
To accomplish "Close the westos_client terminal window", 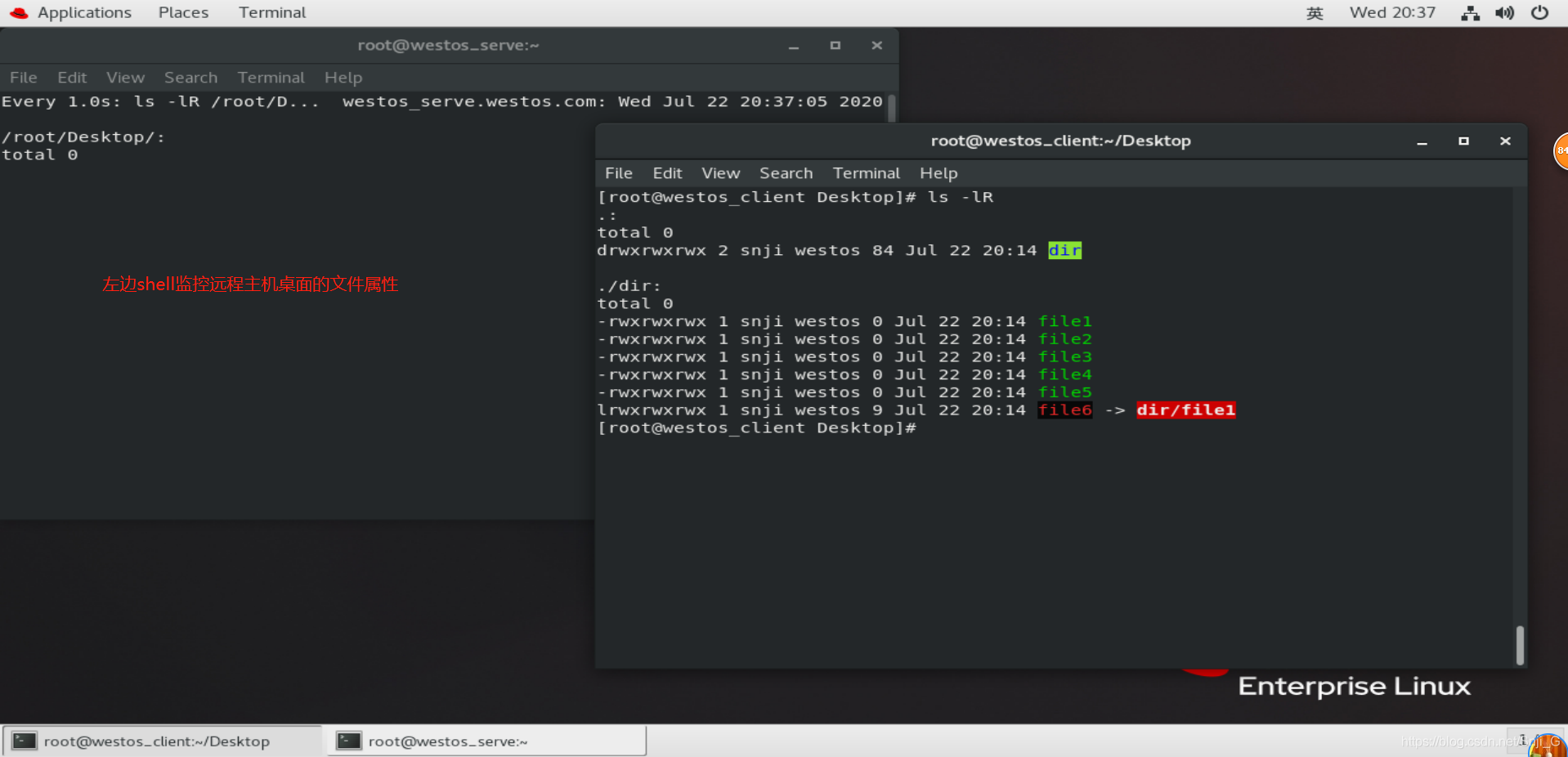I will [x=1505, y=141].
